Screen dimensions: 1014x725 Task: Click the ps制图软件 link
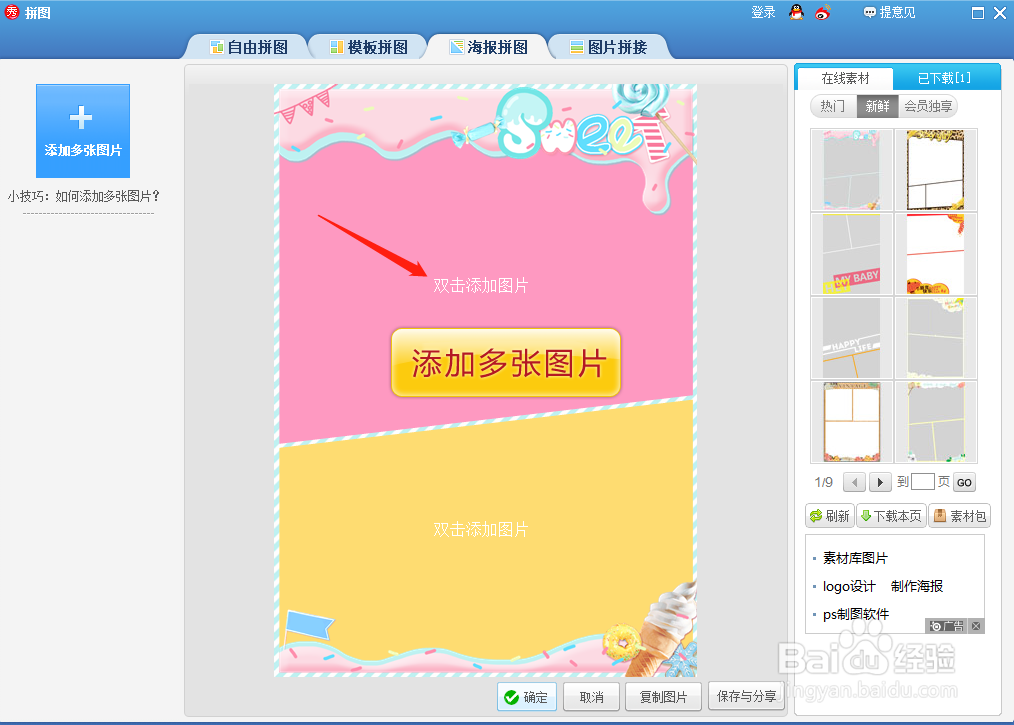coord(857,614)
